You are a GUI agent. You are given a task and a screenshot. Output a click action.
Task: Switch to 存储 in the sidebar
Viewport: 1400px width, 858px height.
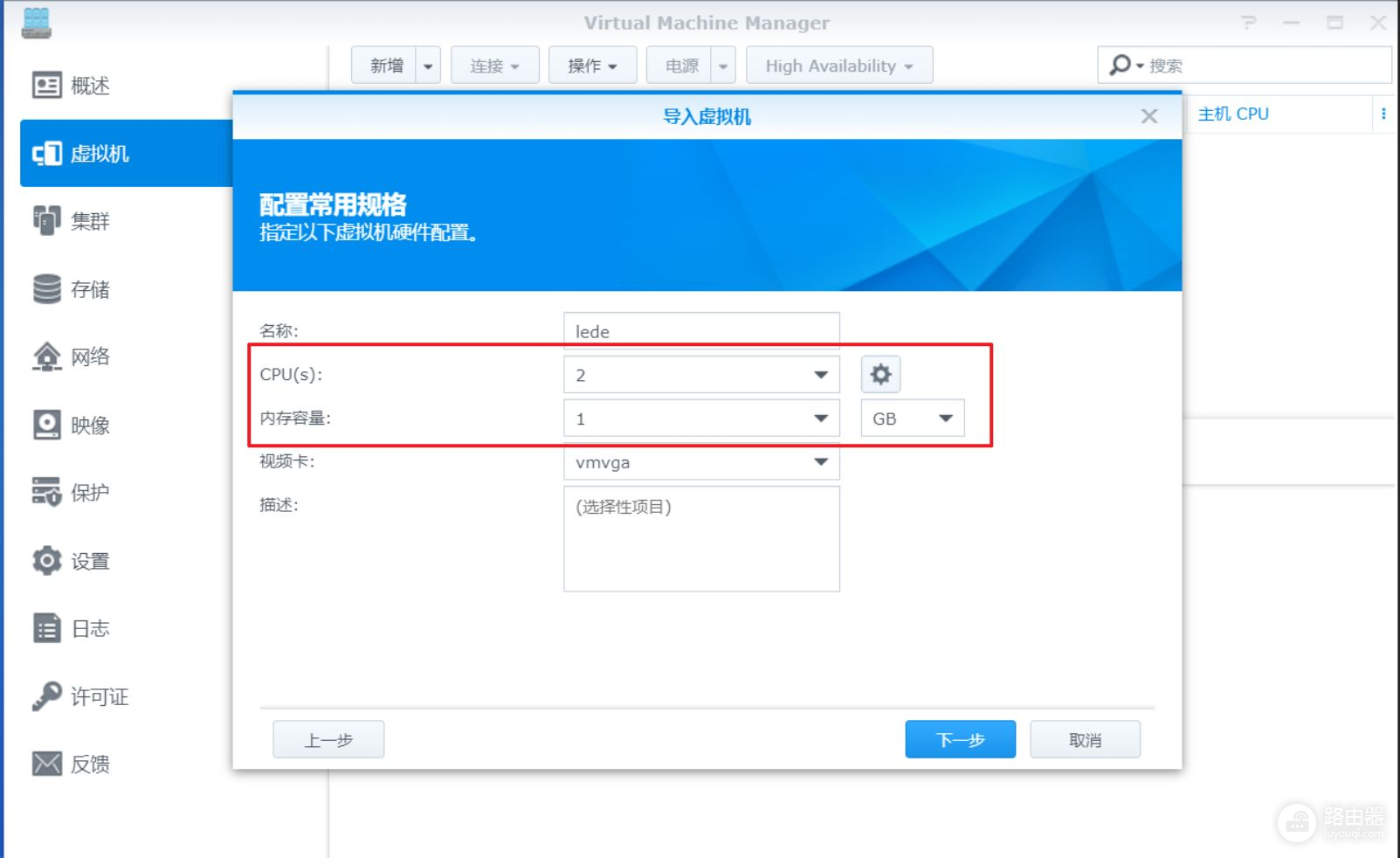click(x=90, y=289)
